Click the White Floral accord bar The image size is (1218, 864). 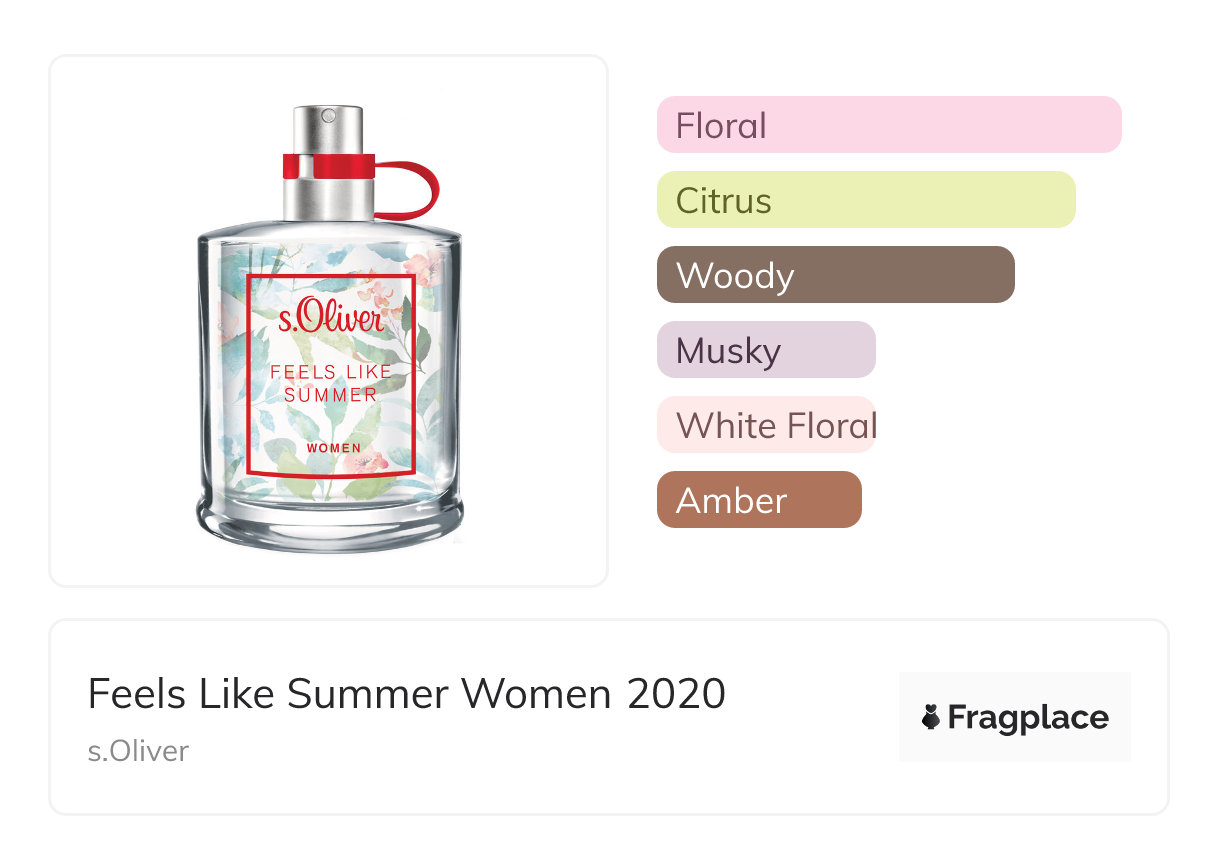pos(765,425)
